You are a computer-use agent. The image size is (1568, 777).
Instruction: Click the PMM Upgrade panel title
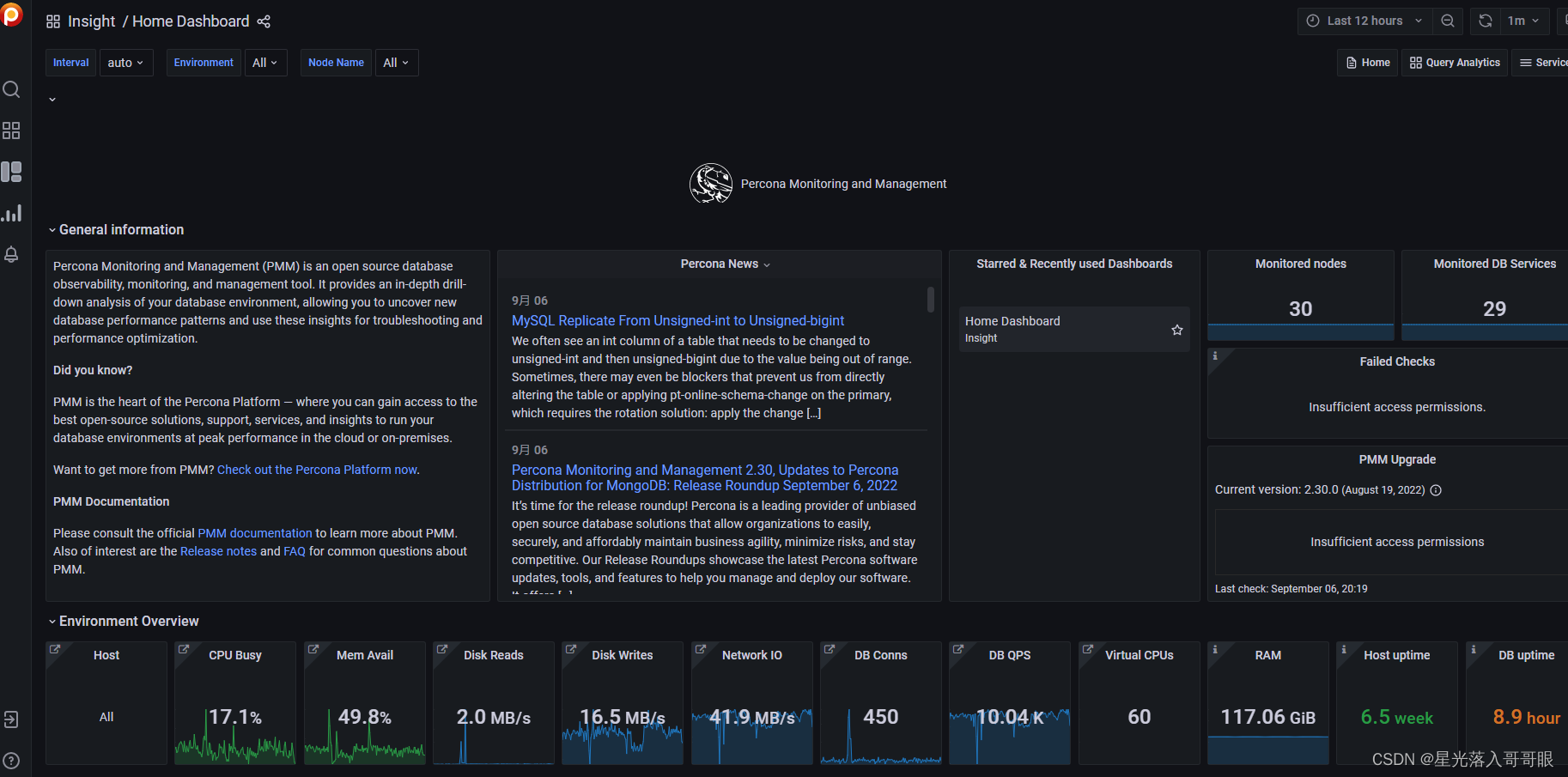point(1397,459)
